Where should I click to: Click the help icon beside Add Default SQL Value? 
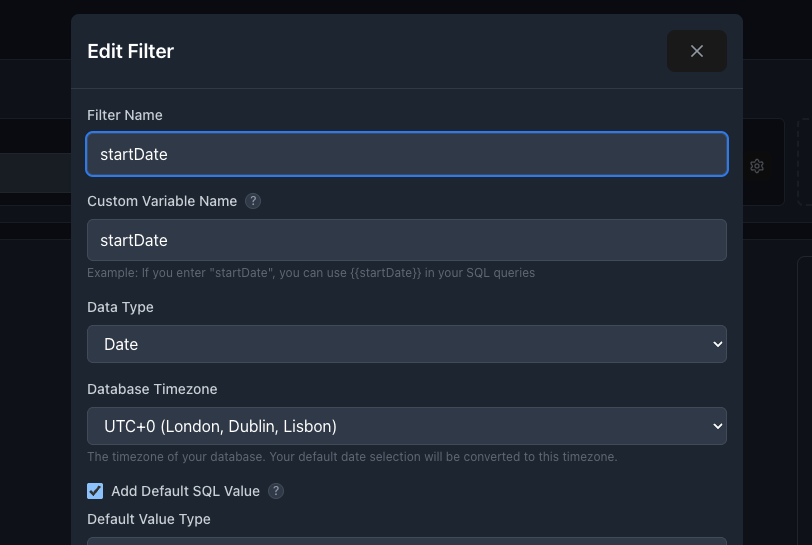(x=276, y=491)
